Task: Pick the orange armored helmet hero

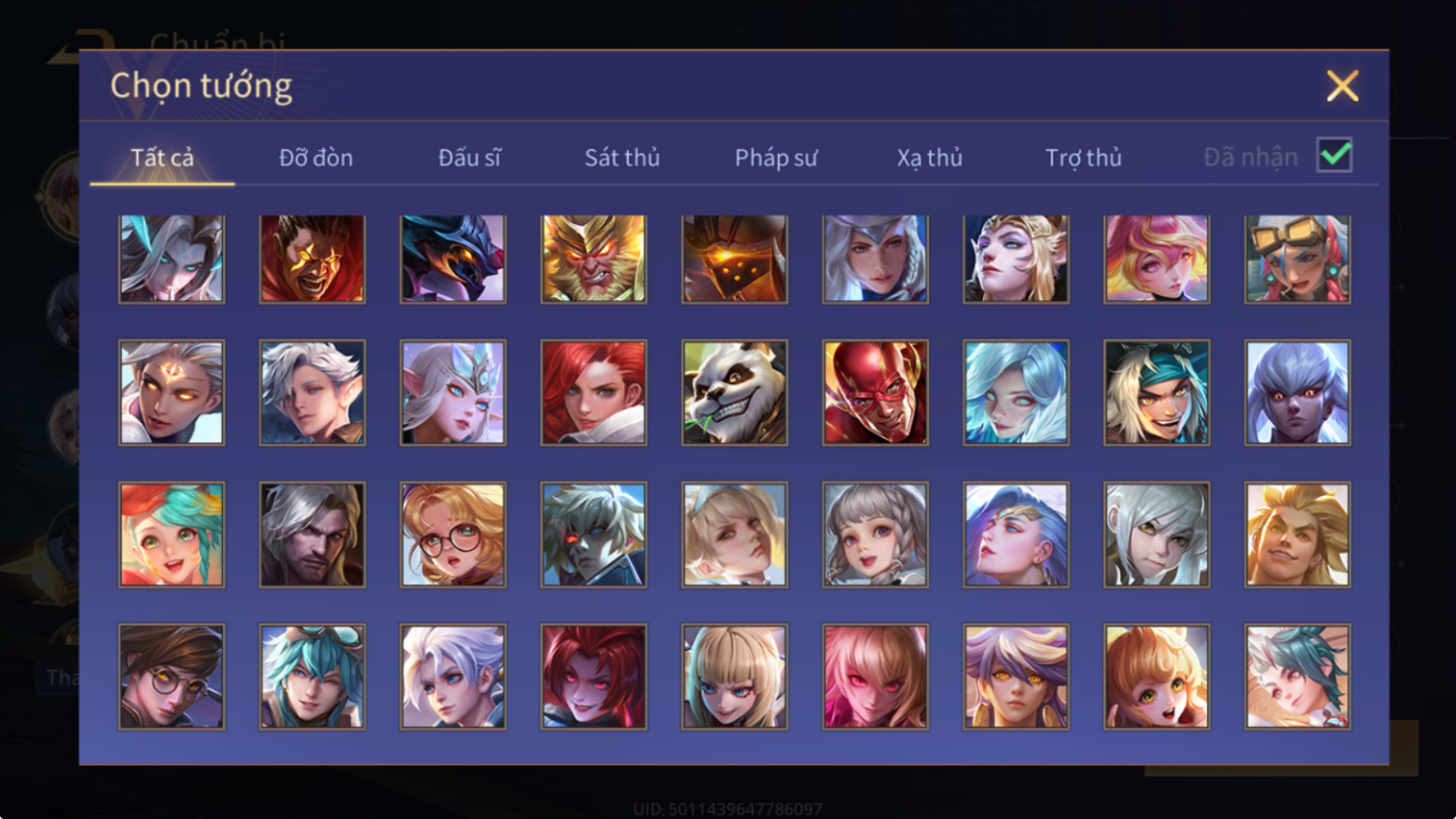Action: point(735,259)
